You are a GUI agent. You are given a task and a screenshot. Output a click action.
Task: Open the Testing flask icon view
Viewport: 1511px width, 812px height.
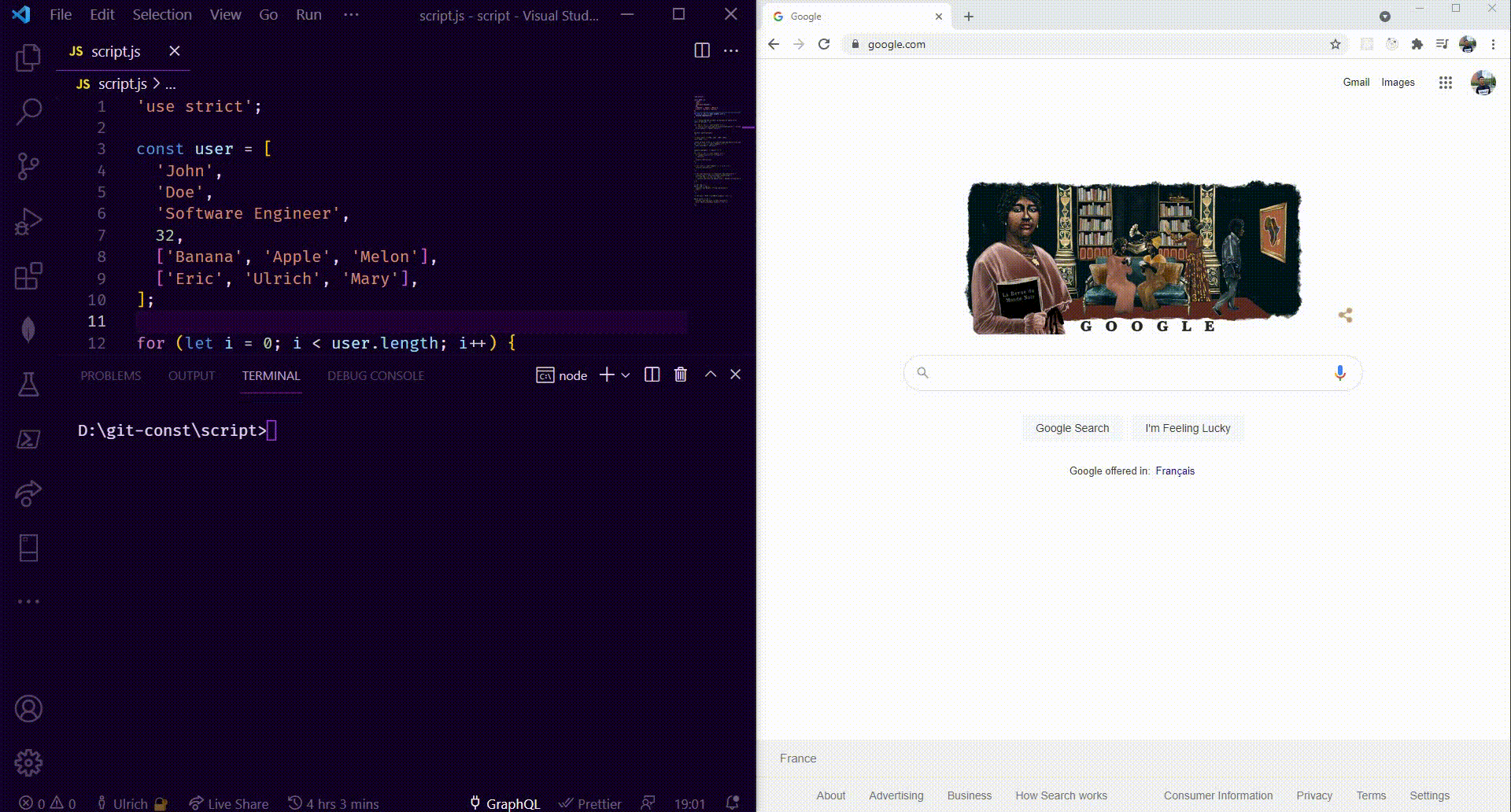click(x=28, y=384)
